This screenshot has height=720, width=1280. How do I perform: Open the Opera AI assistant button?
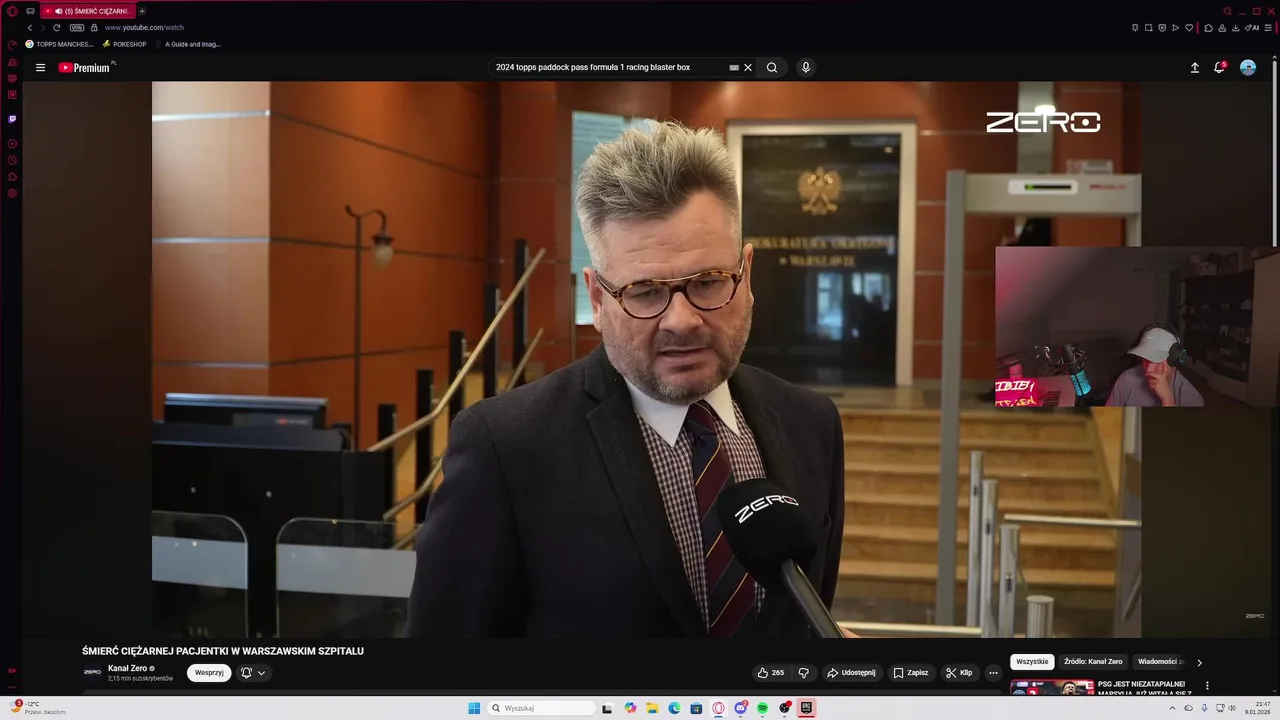[x=1252, y=28]
